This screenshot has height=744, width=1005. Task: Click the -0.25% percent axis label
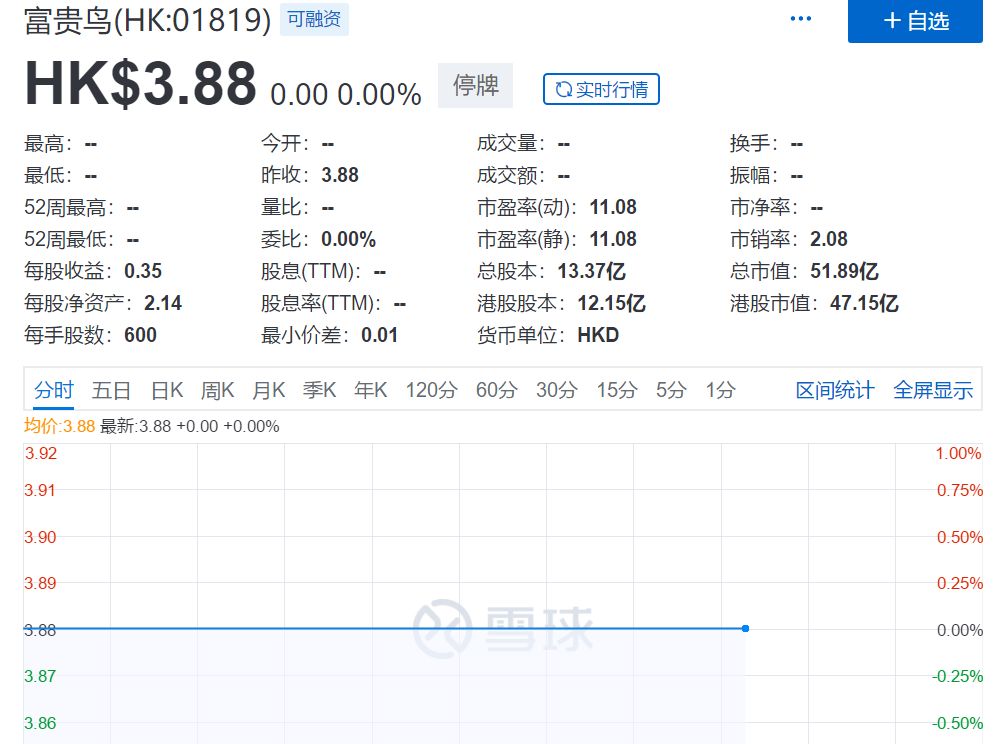pyautogui.click(x=957, y=677)
